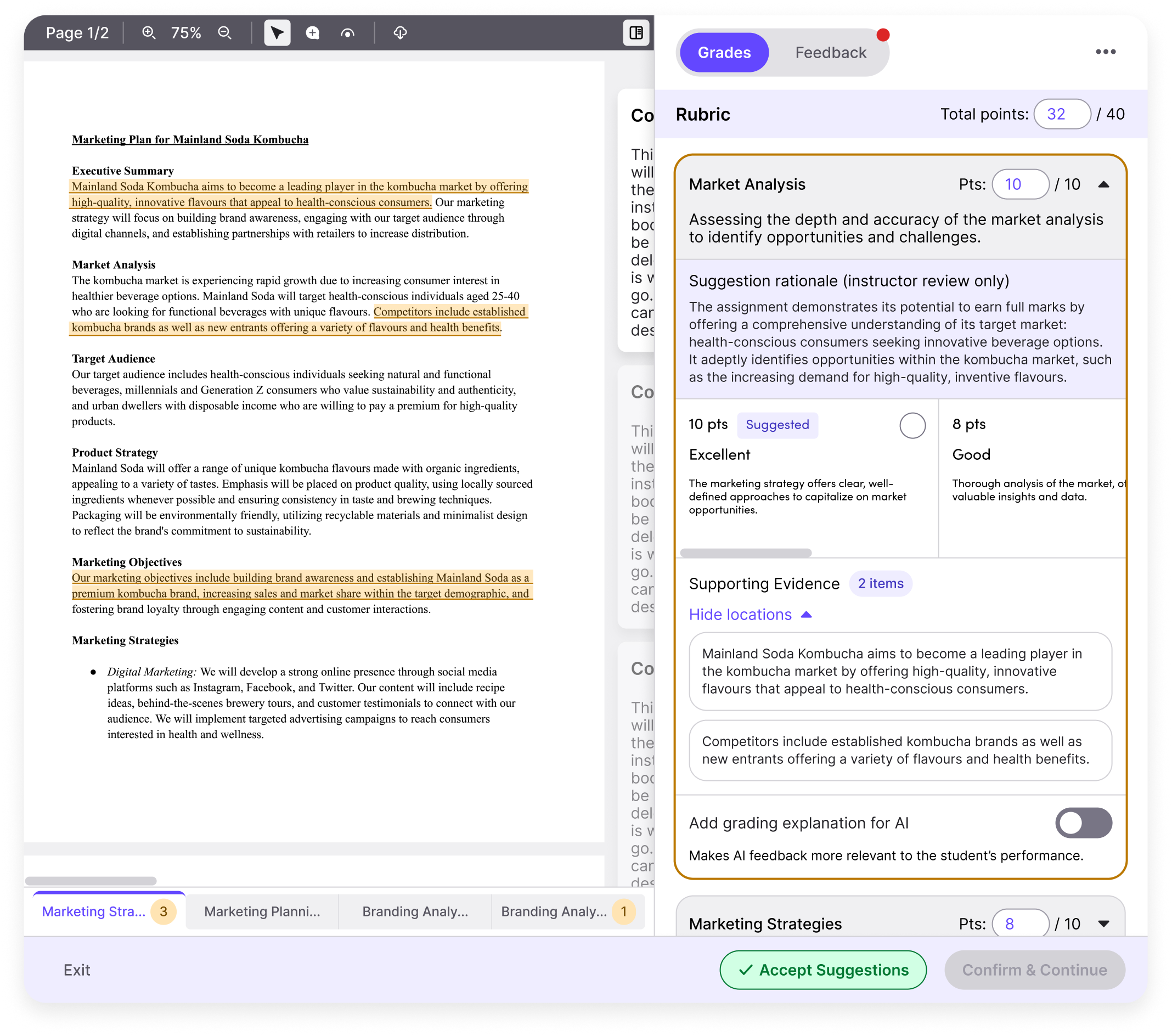Click the rubric levels horizontal scrollbar
This screenshot has height=1036, width=1172.
click(x=746, y=553)
